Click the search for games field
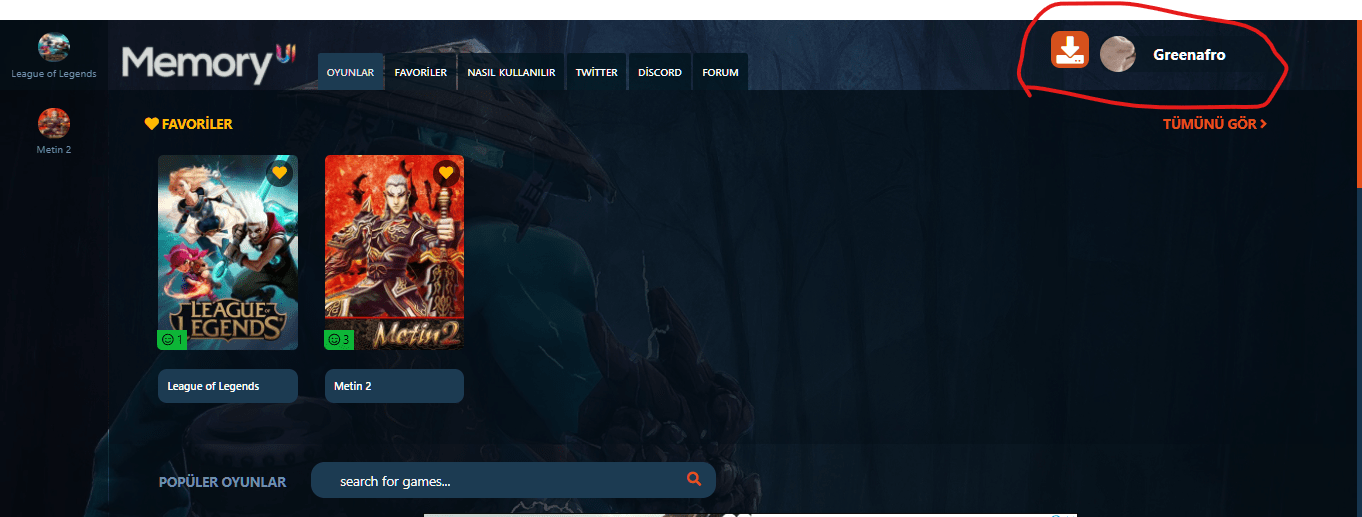The width and height of the screenshot is (1362, 517). [x=513, y=480]
